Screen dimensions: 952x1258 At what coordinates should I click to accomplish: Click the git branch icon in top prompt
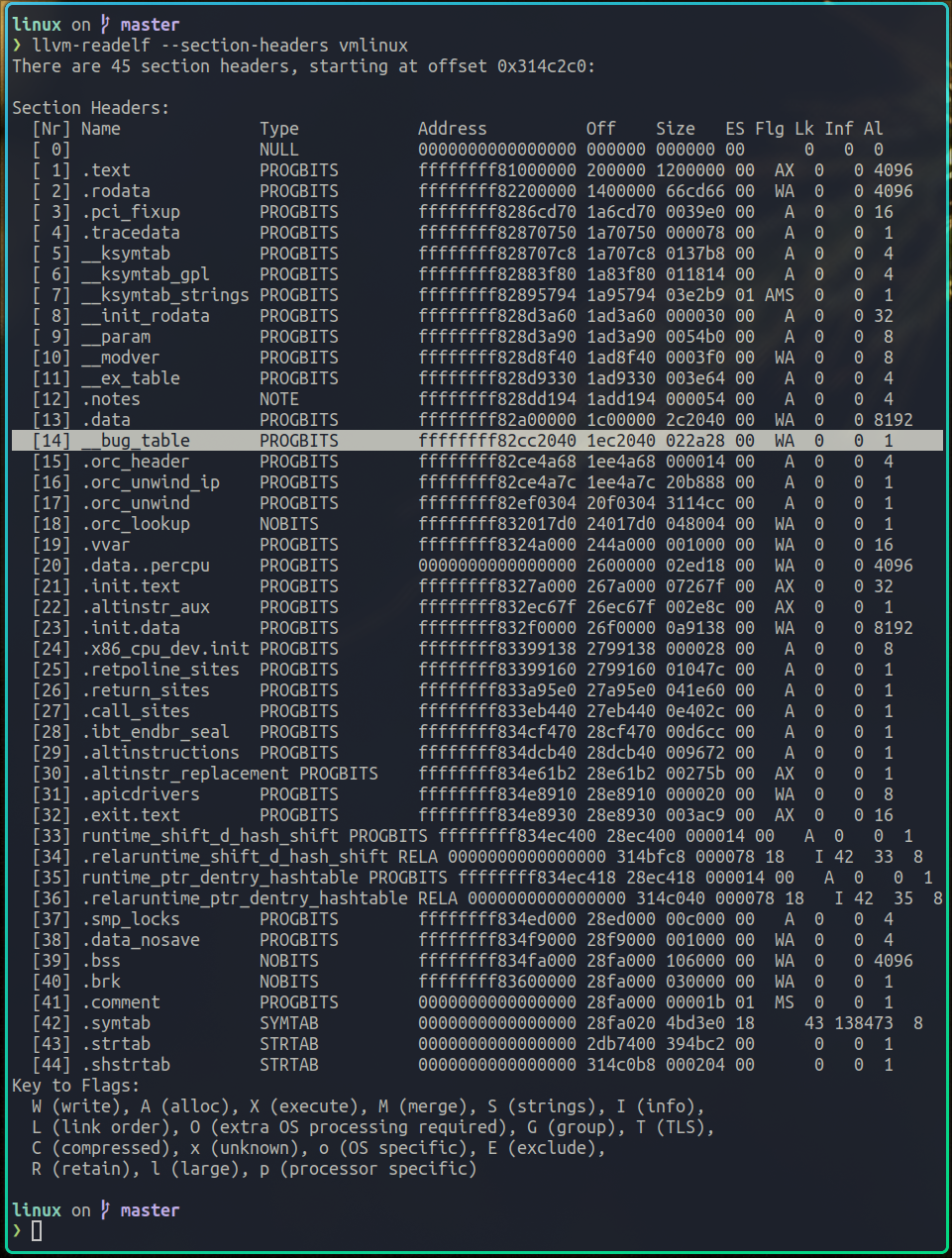pyautogui.click(x=105, y=24)
